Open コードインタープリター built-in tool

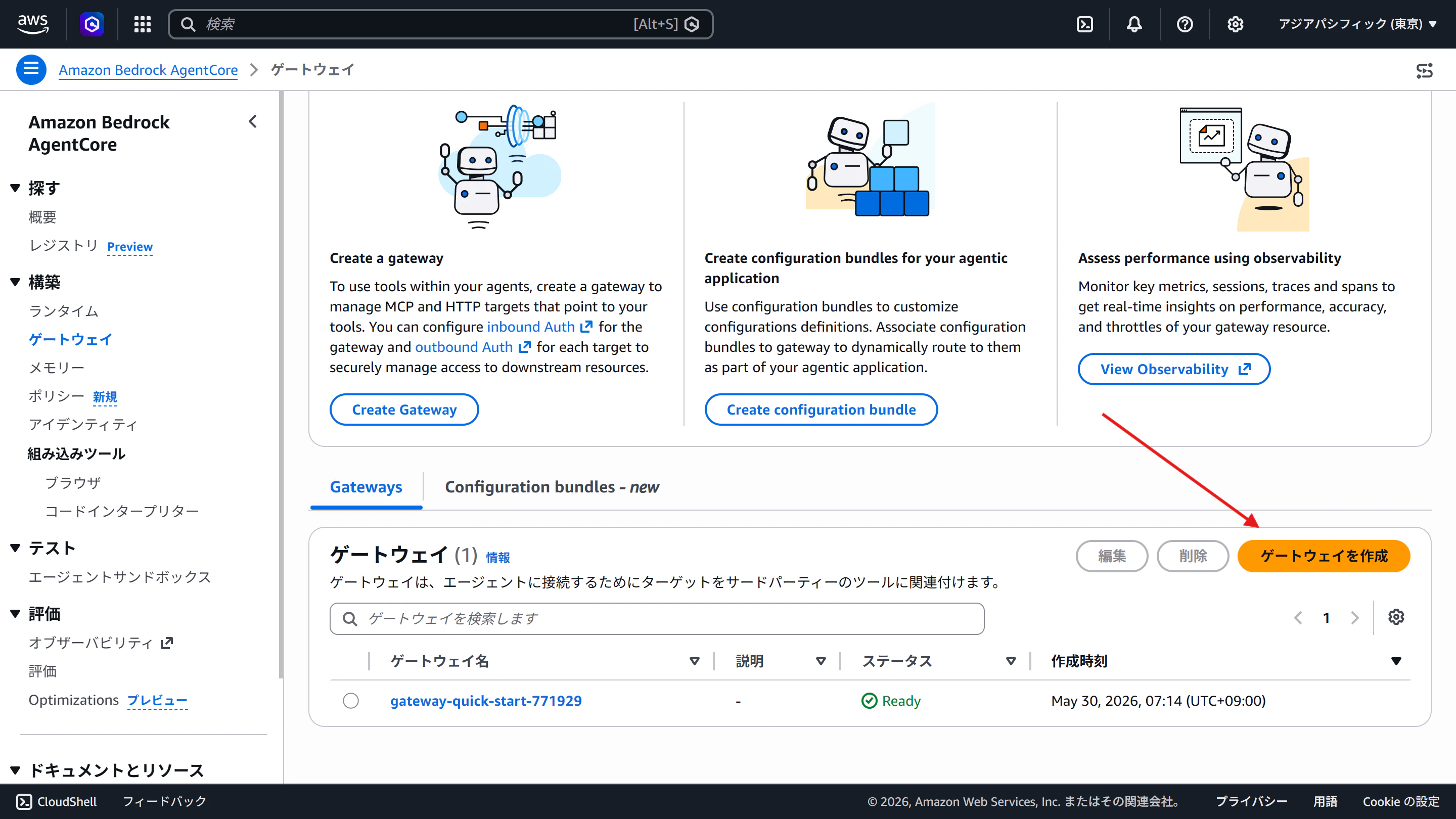[x=121, y=511]
